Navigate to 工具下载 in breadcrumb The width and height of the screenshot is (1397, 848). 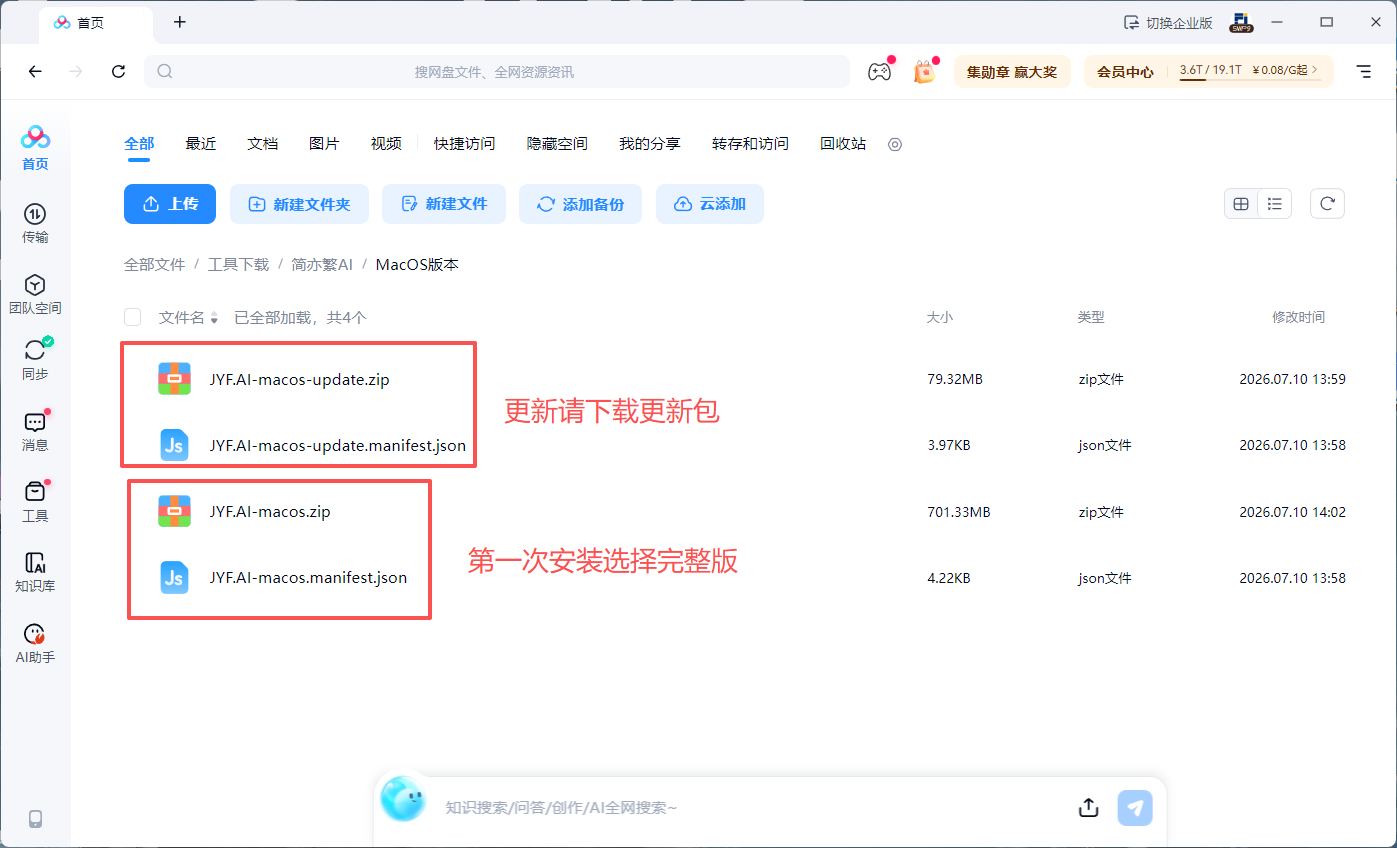point(238,265)
